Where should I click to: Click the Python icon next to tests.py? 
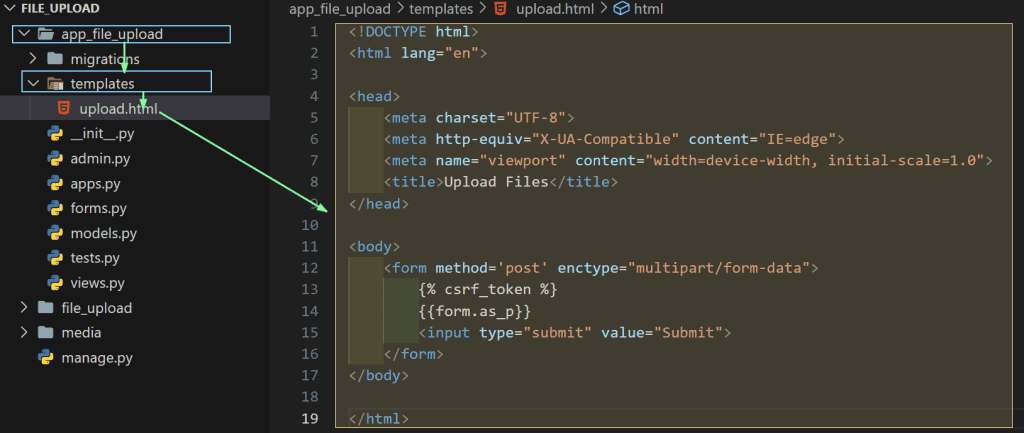55,258
